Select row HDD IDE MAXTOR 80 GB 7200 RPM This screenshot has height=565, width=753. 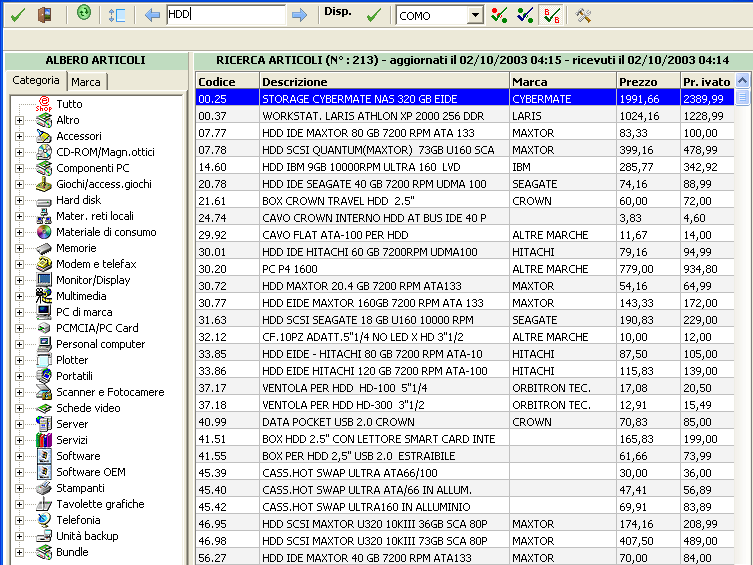click(465, 133)
